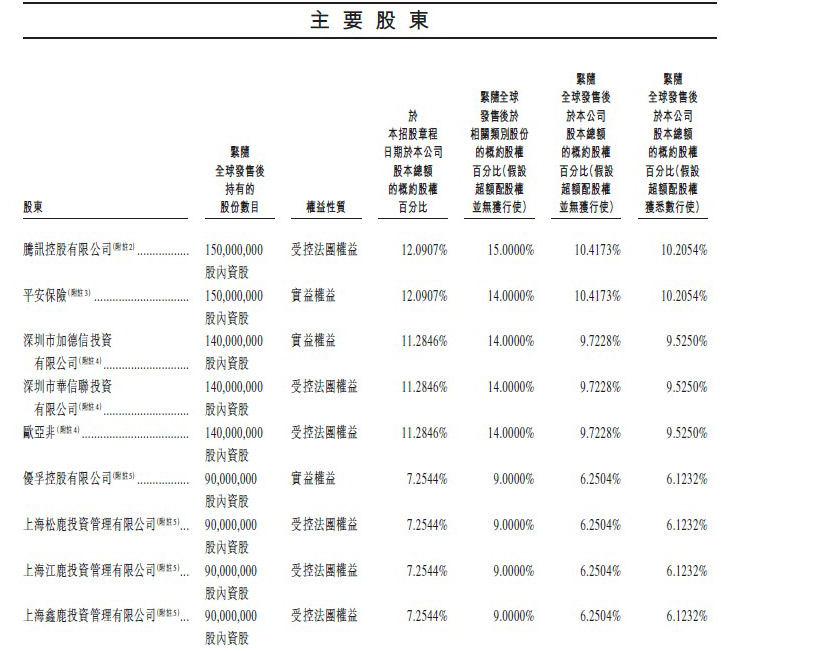This screenshot has height=651, width=823.
Task: Select the 權益性質 column header
Action: 326,207
